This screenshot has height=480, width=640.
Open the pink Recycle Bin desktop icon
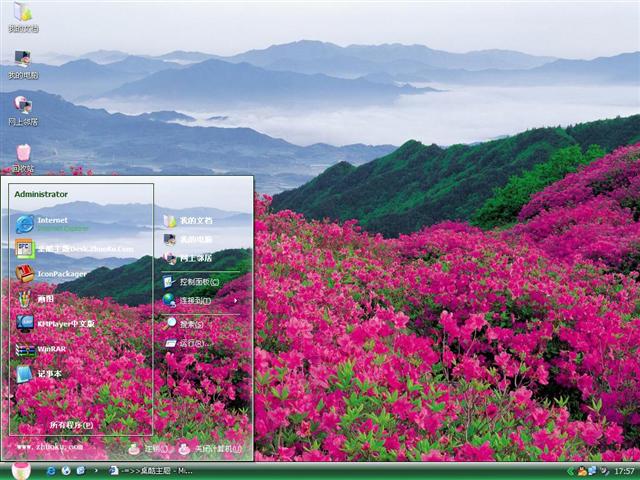click(x=23, y=158)
